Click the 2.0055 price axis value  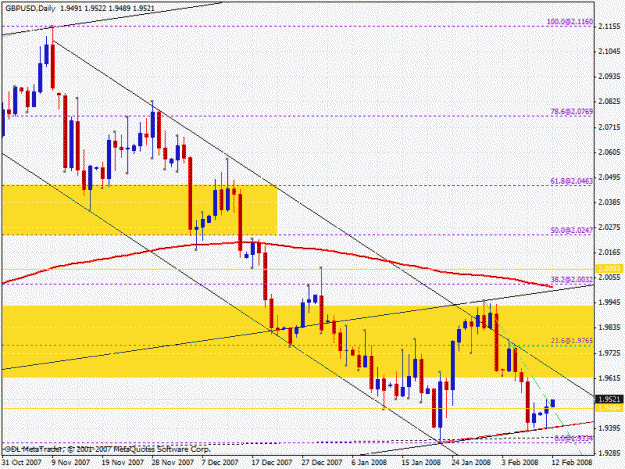click(609, 277)
